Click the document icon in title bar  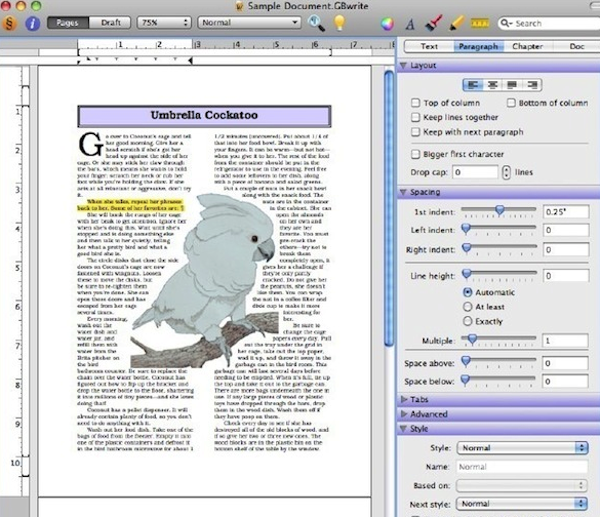pos(240,6)
